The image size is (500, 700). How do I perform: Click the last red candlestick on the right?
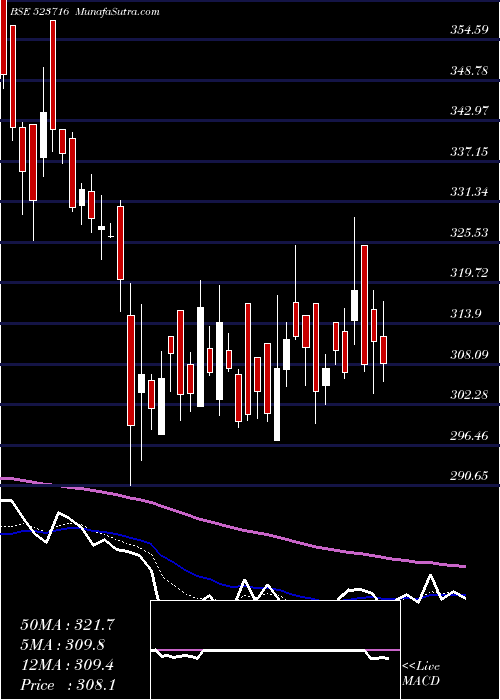(x=383, y=350)
